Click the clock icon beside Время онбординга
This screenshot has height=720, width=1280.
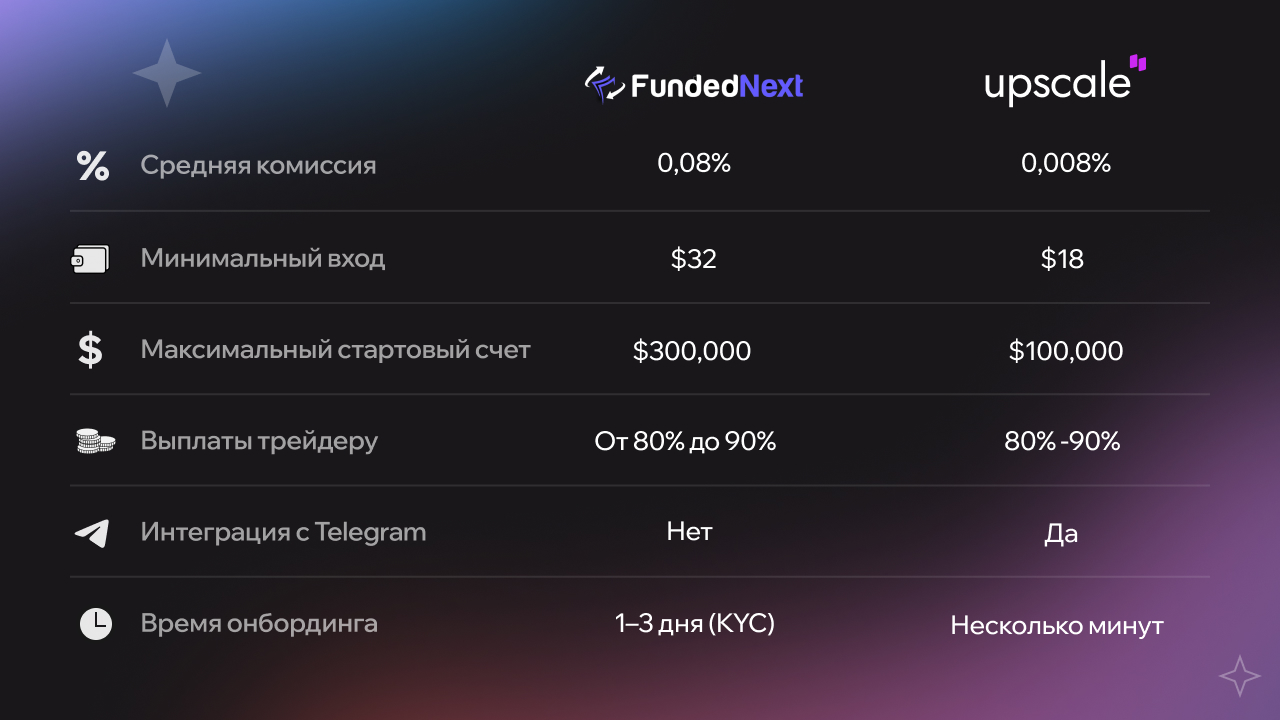tap(96, 624)
